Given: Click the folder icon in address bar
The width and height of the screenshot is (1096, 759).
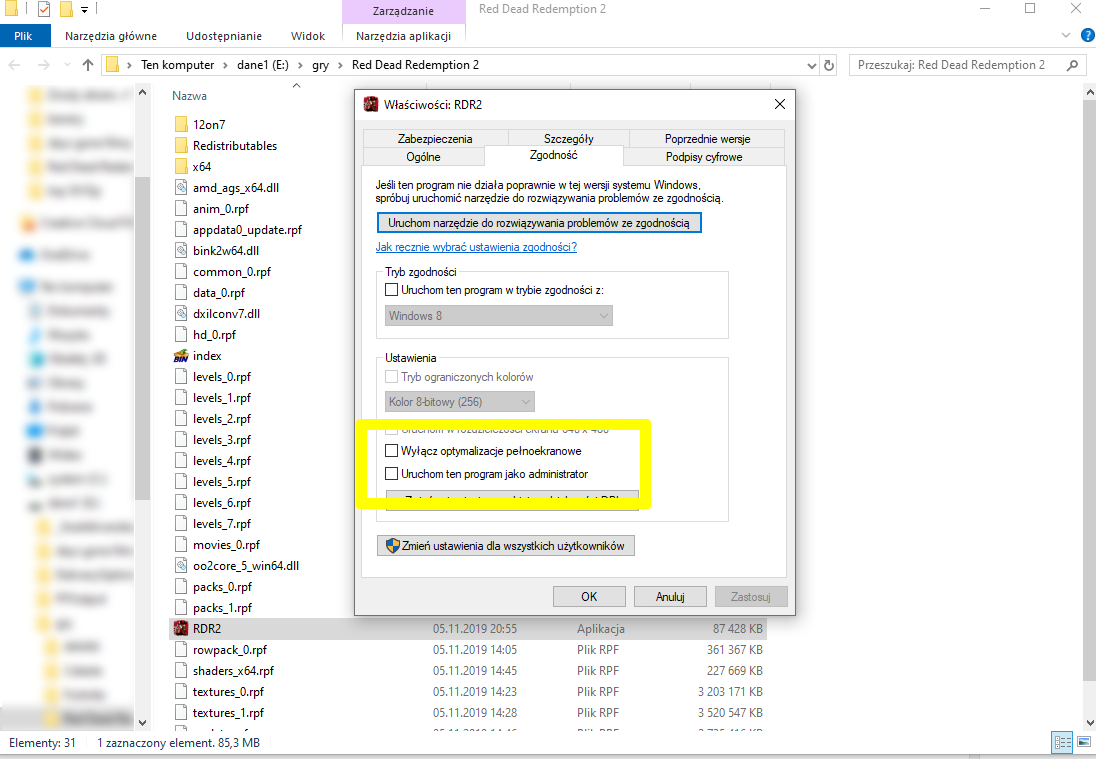Looking at the screenshot, I should coord(112,65).
